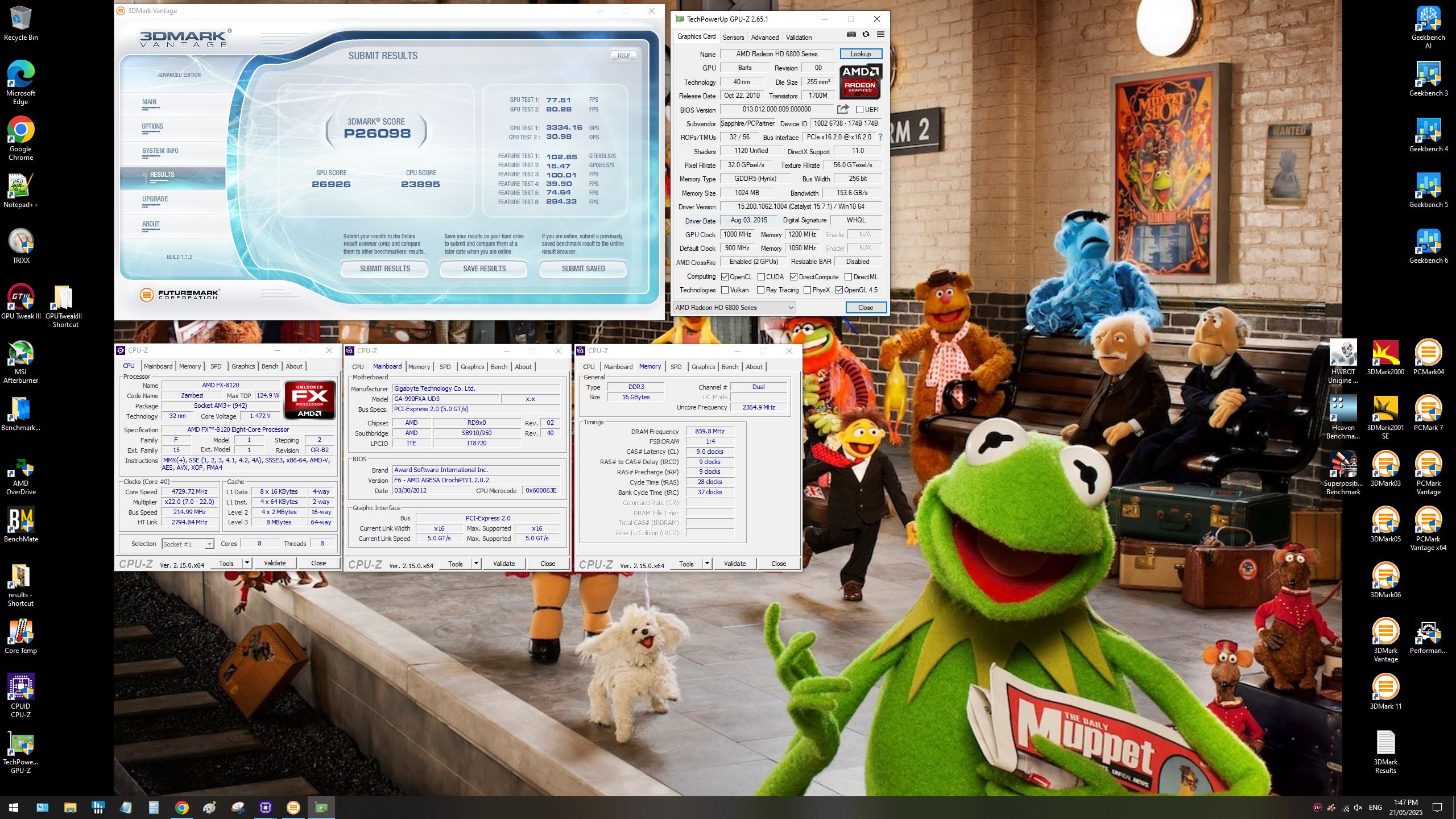Viewport: 1456px width, 819px height.
Task: Open File Explorer from the taskbar
Action: point(70,807)
